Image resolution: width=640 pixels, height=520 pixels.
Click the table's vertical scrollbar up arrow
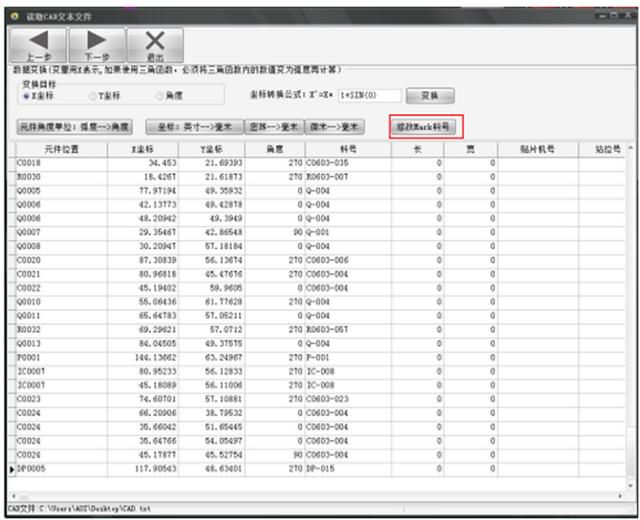pos(631,147)
